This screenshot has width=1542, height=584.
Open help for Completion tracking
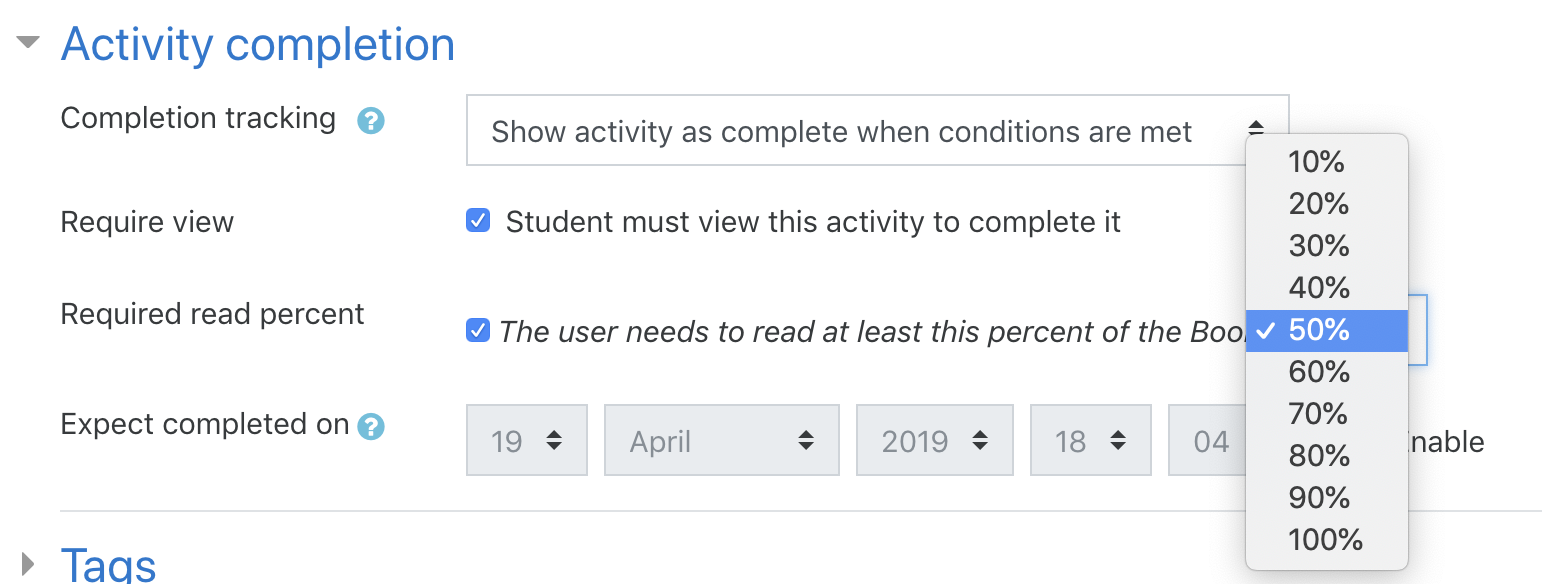(x=371, y=121)
